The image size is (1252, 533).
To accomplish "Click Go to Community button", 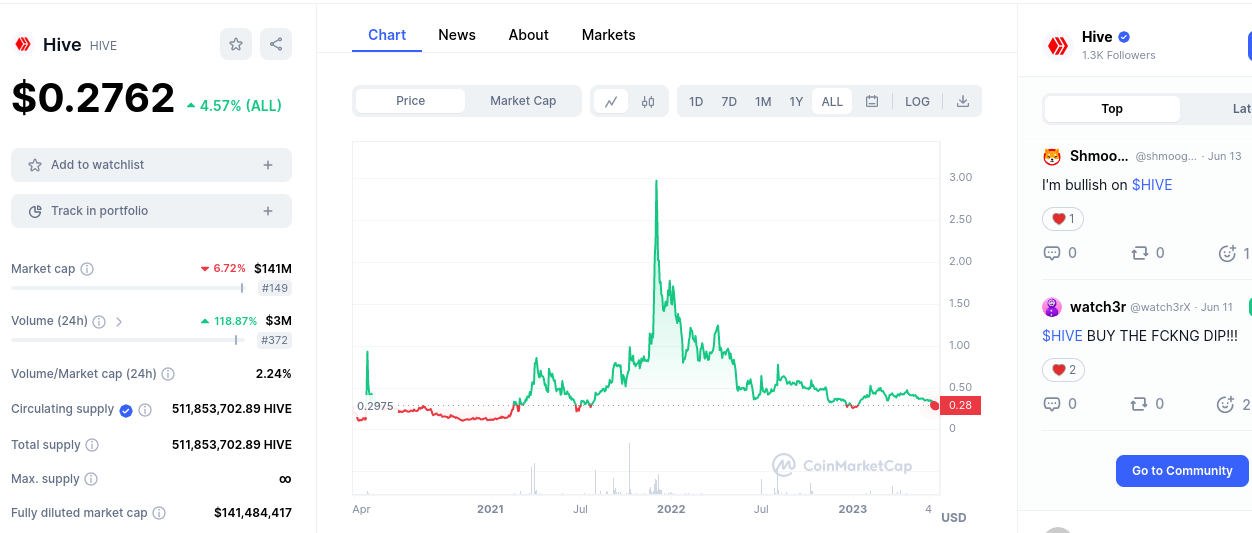I will [x=1182, y=471].
